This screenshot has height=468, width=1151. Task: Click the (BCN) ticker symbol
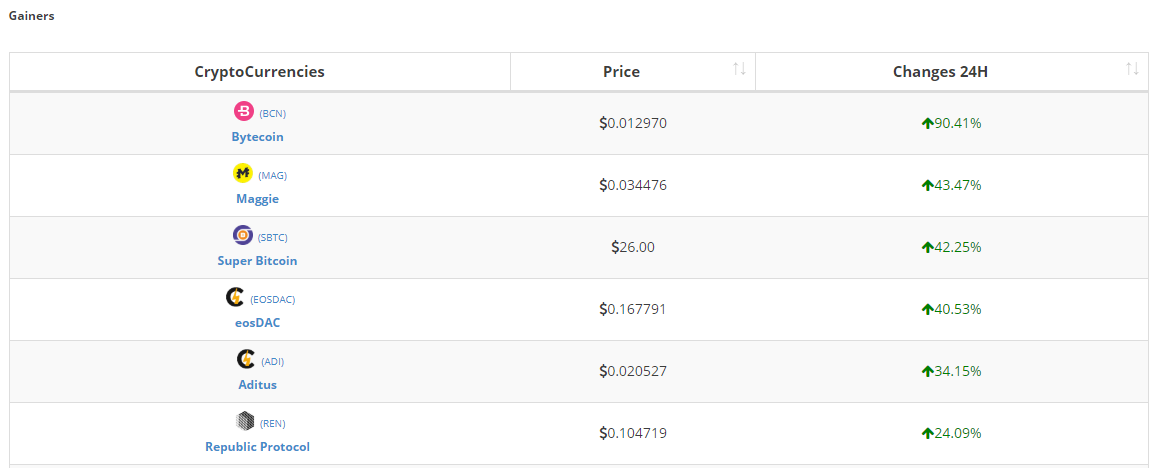273,114
